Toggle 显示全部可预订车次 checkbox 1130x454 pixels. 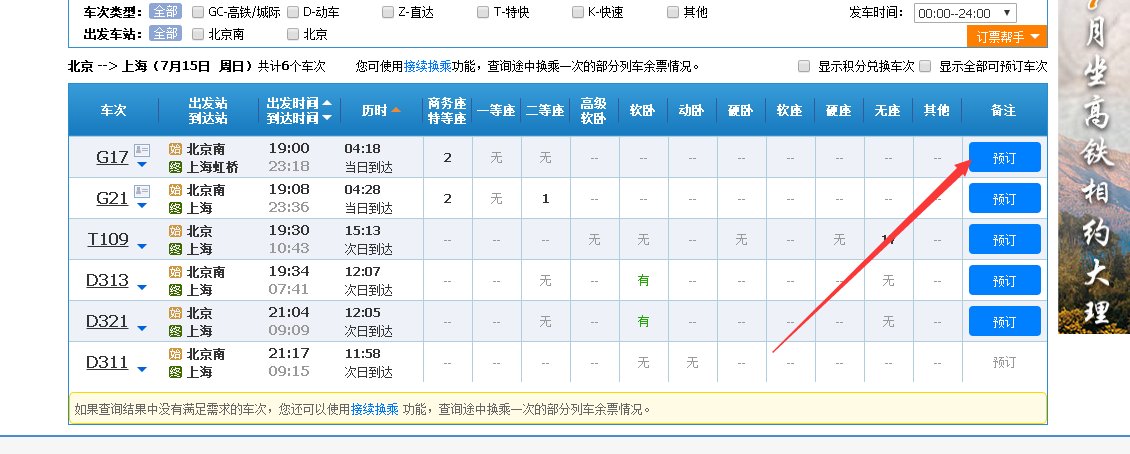pyautogui.click(x=925, y=66)
